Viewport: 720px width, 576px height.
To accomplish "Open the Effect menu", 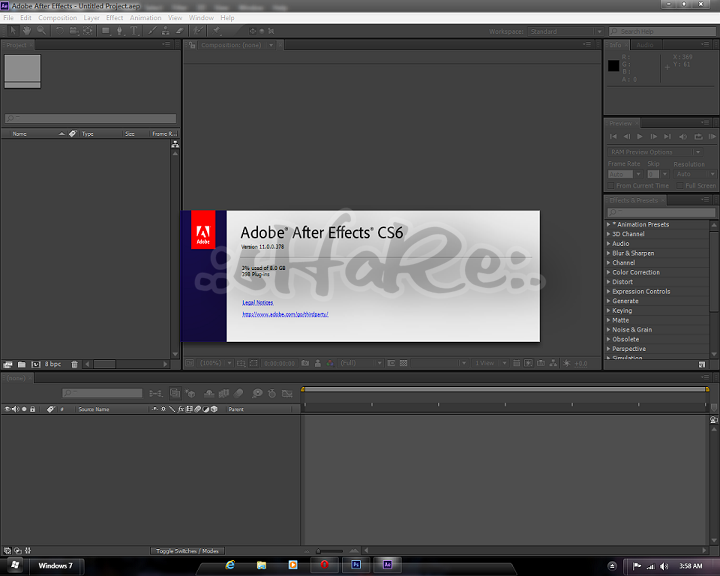I will click(x=114, y=17).
